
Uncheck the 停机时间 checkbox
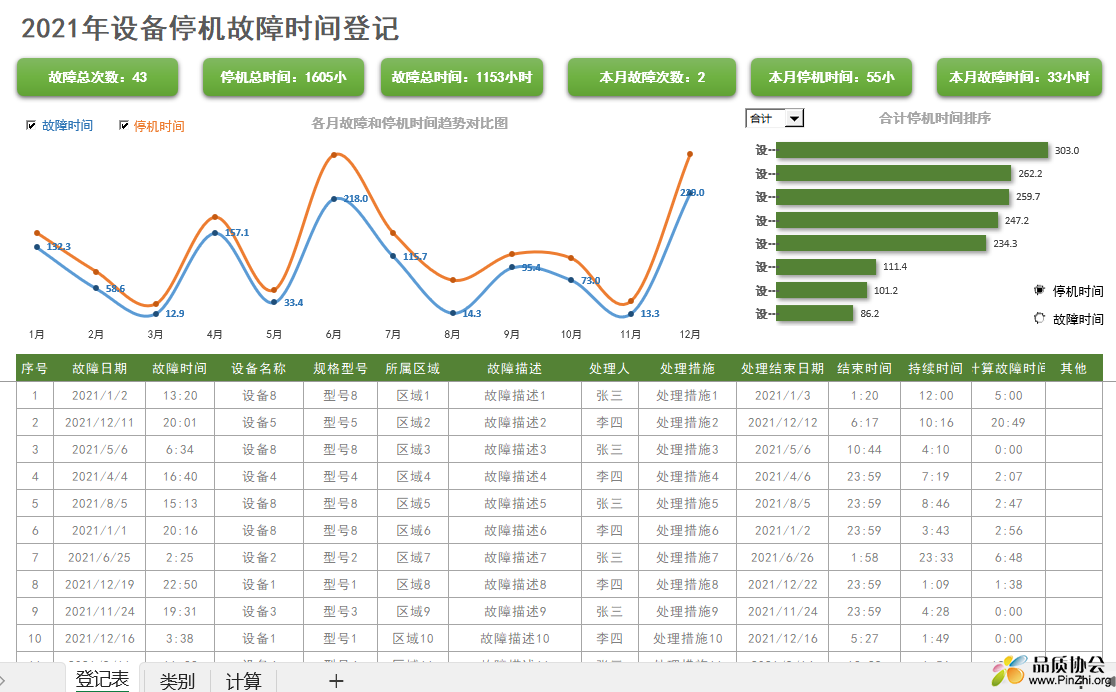[124, 125]
